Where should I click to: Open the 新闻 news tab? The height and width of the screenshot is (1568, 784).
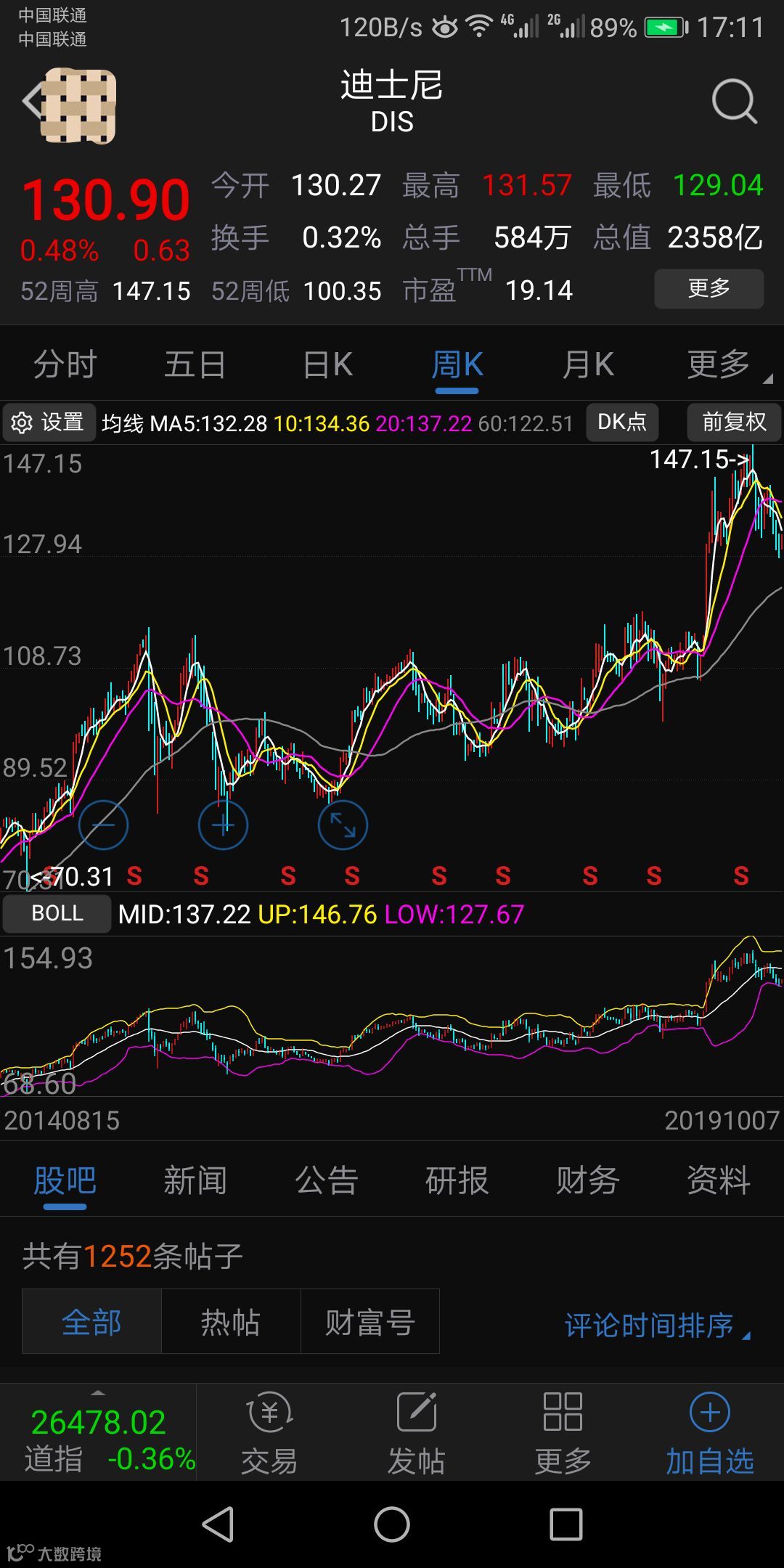click(x=195, y=1180)
